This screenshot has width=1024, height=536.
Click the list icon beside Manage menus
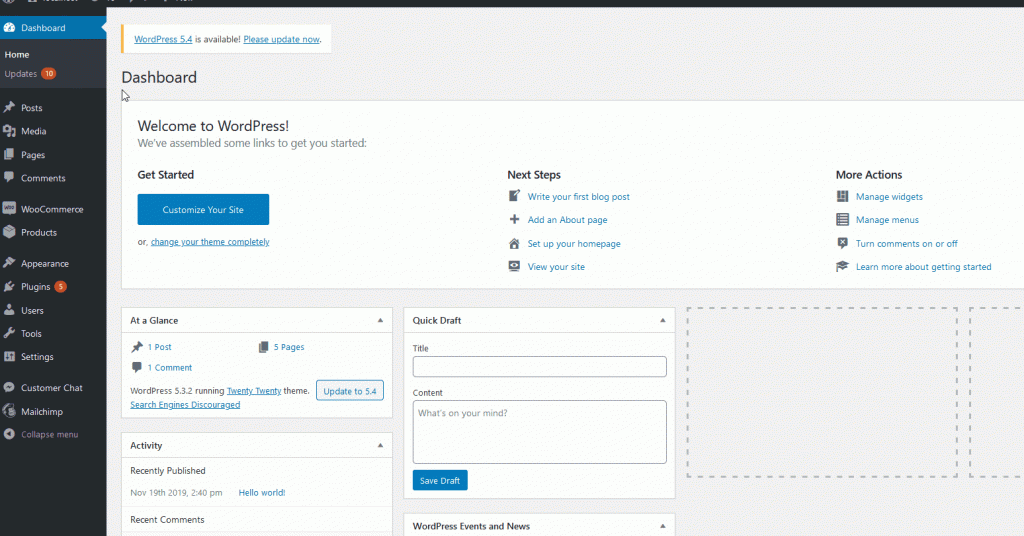point(842,219)
